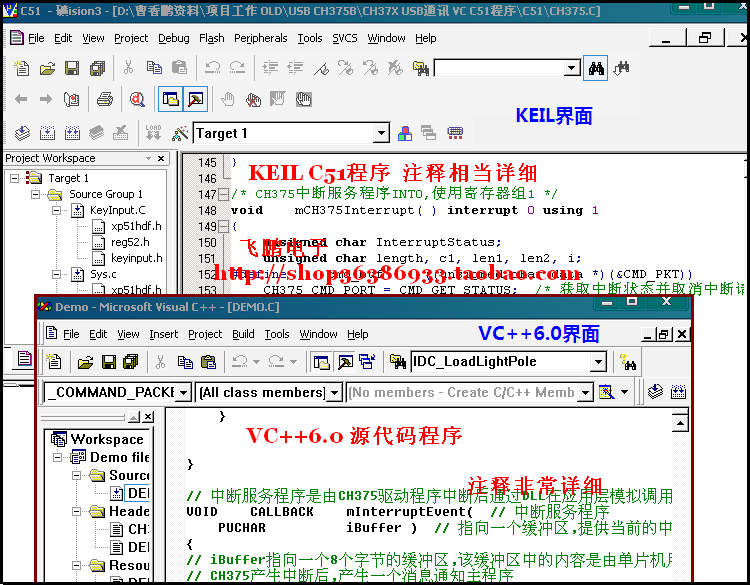The width and height of the screenshot is (750, 585).
Task: Start debug session with red d icon
Action: click(137, 99)
